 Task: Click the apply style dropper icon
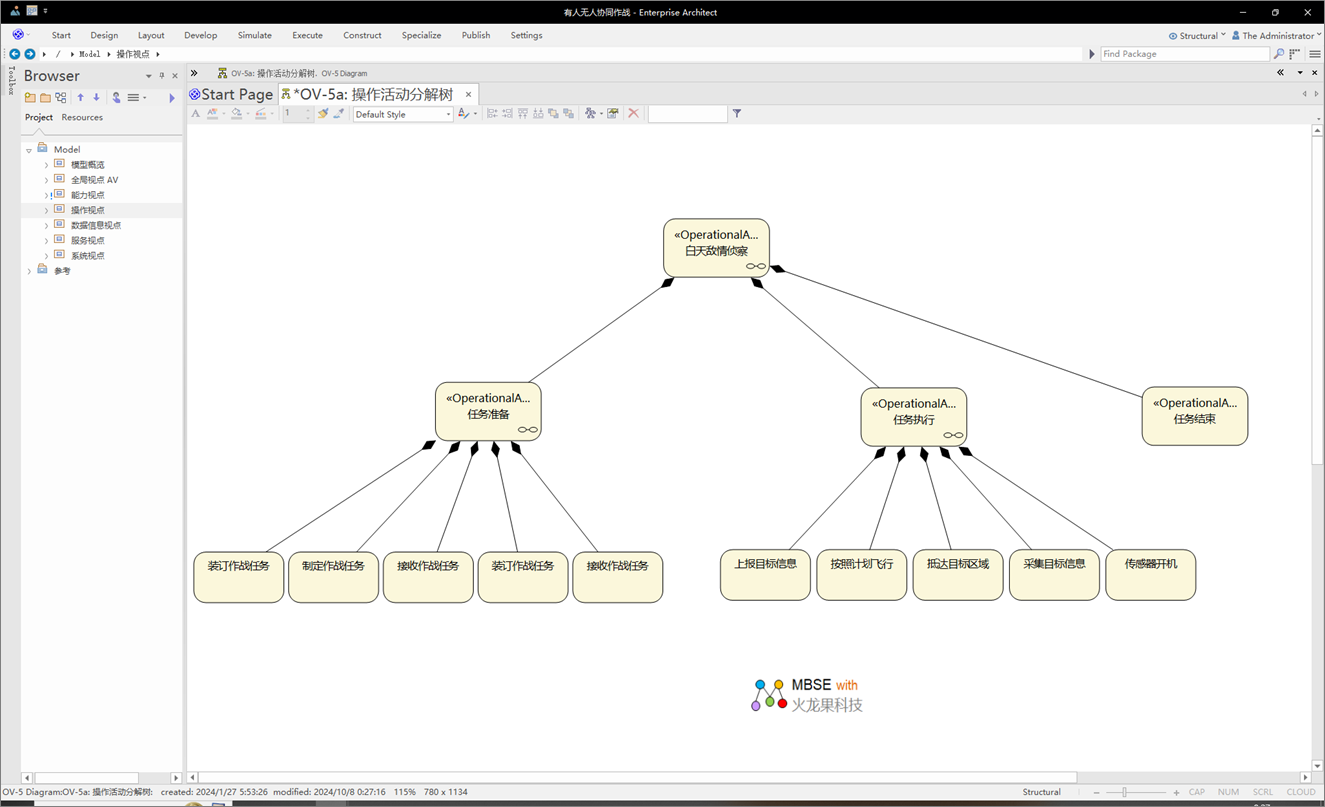[x=339, y=114]
